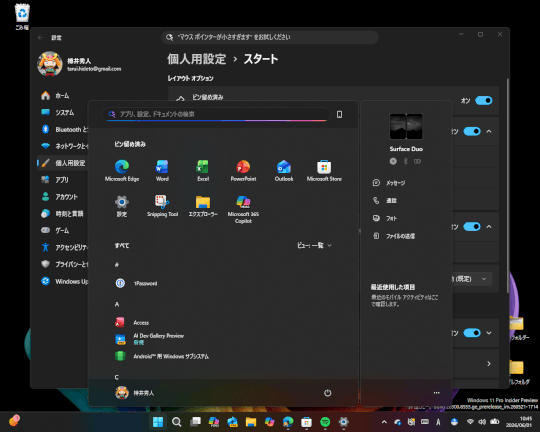Open Spotify from the taskbar
Screen dimensions: 540x432
point(325,422)
